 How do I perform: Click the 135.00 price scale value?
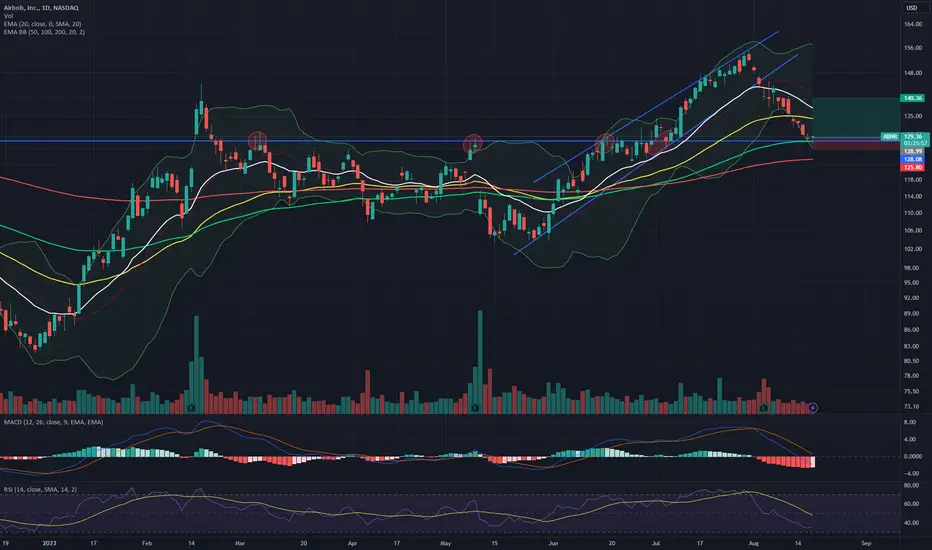(x=913, y=117)
